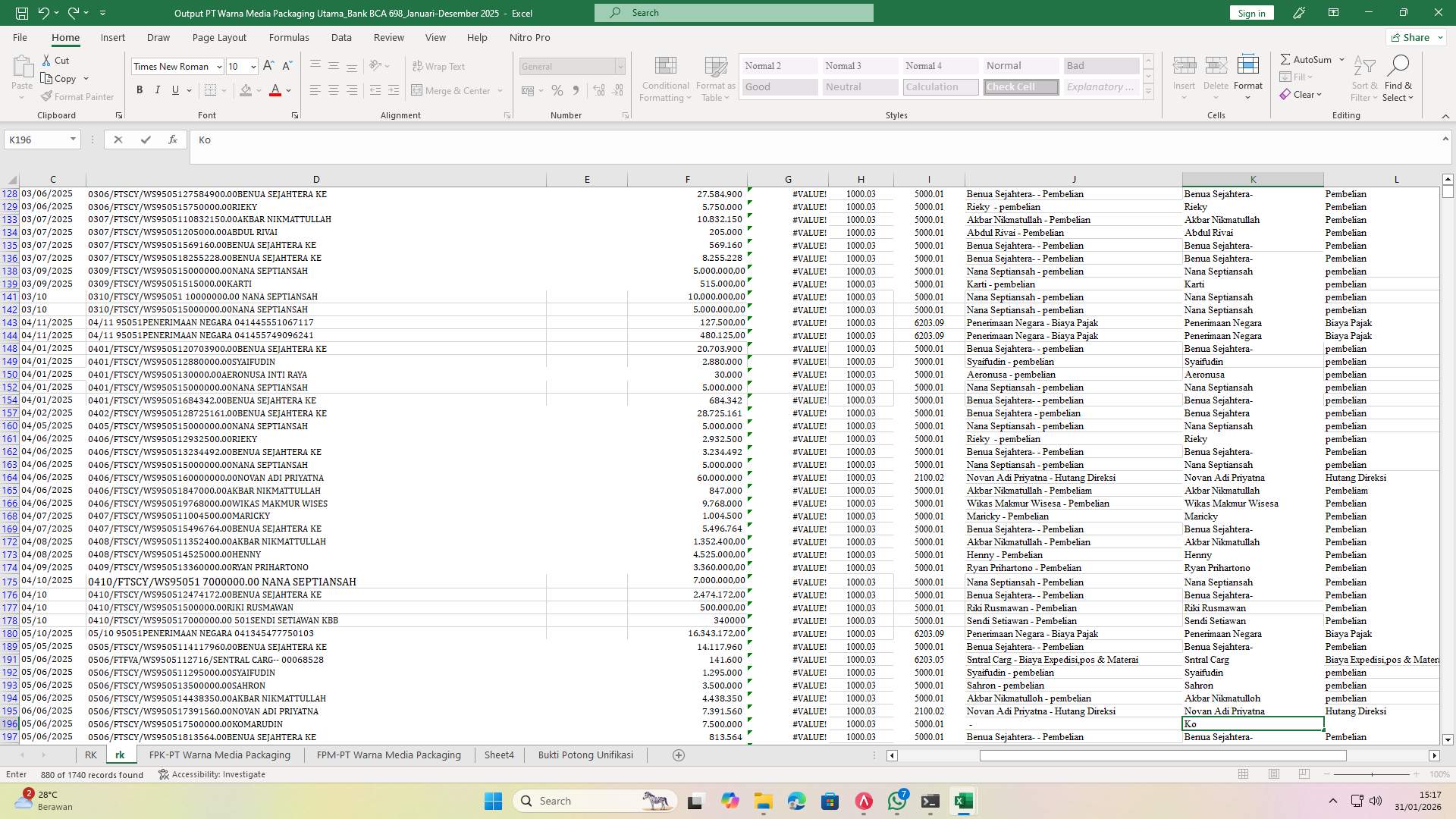Open the Excel icon in the taskbar

(x=963, y=800)
